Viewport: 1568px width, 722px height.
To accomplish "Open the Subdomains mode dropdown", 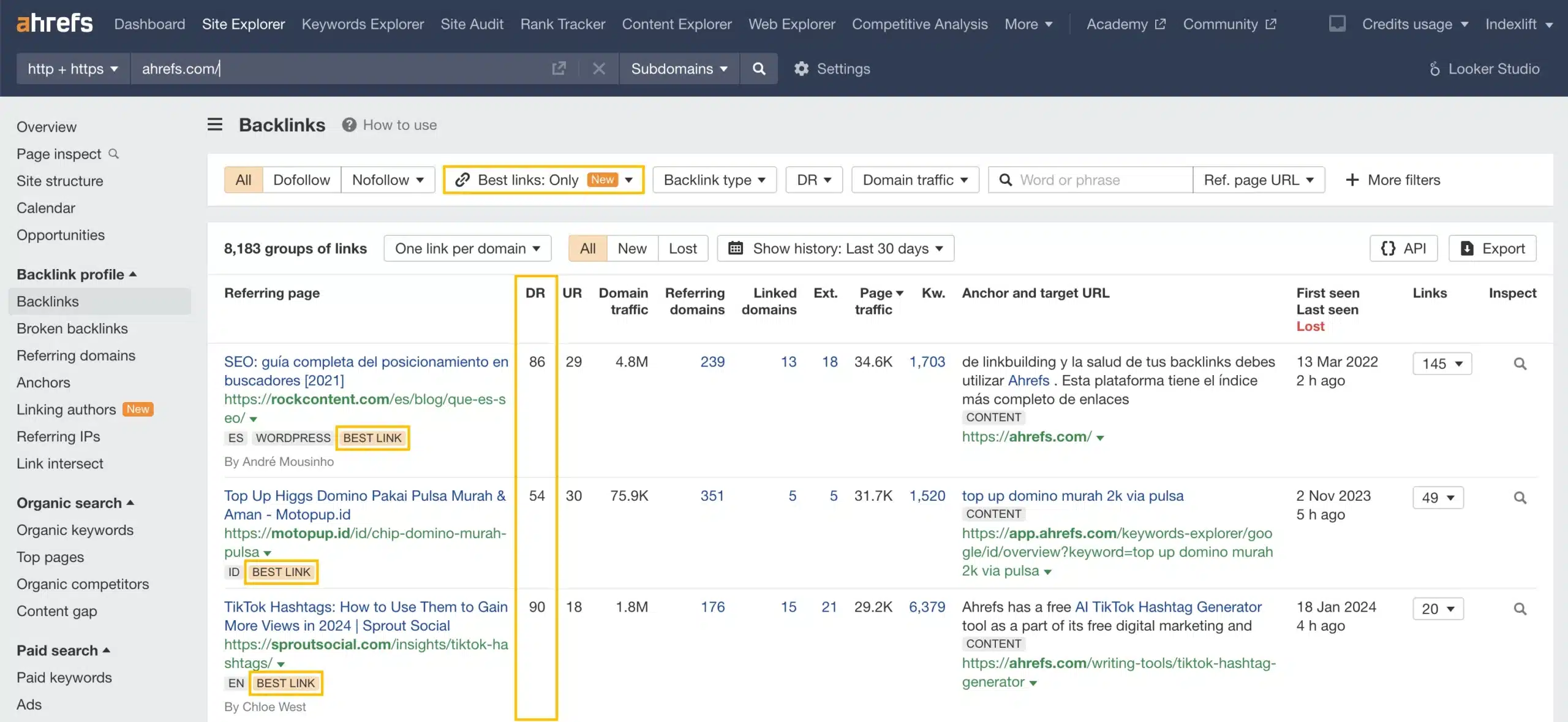I will pyautogui.click(x=679, y=69).
